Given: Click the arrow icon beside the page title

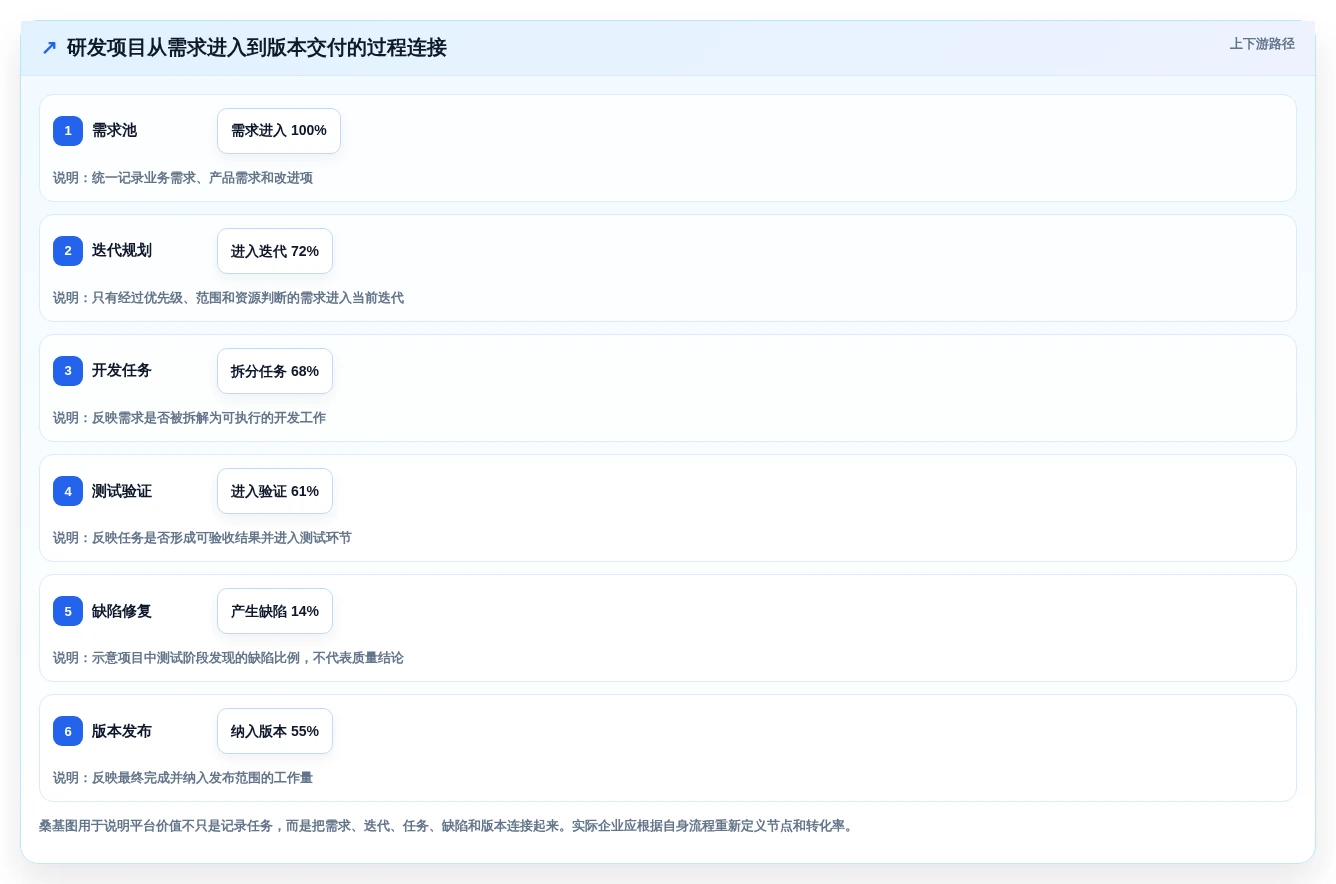Looking at the screenshot, I should pyautogui.click(x=49, y=47).
